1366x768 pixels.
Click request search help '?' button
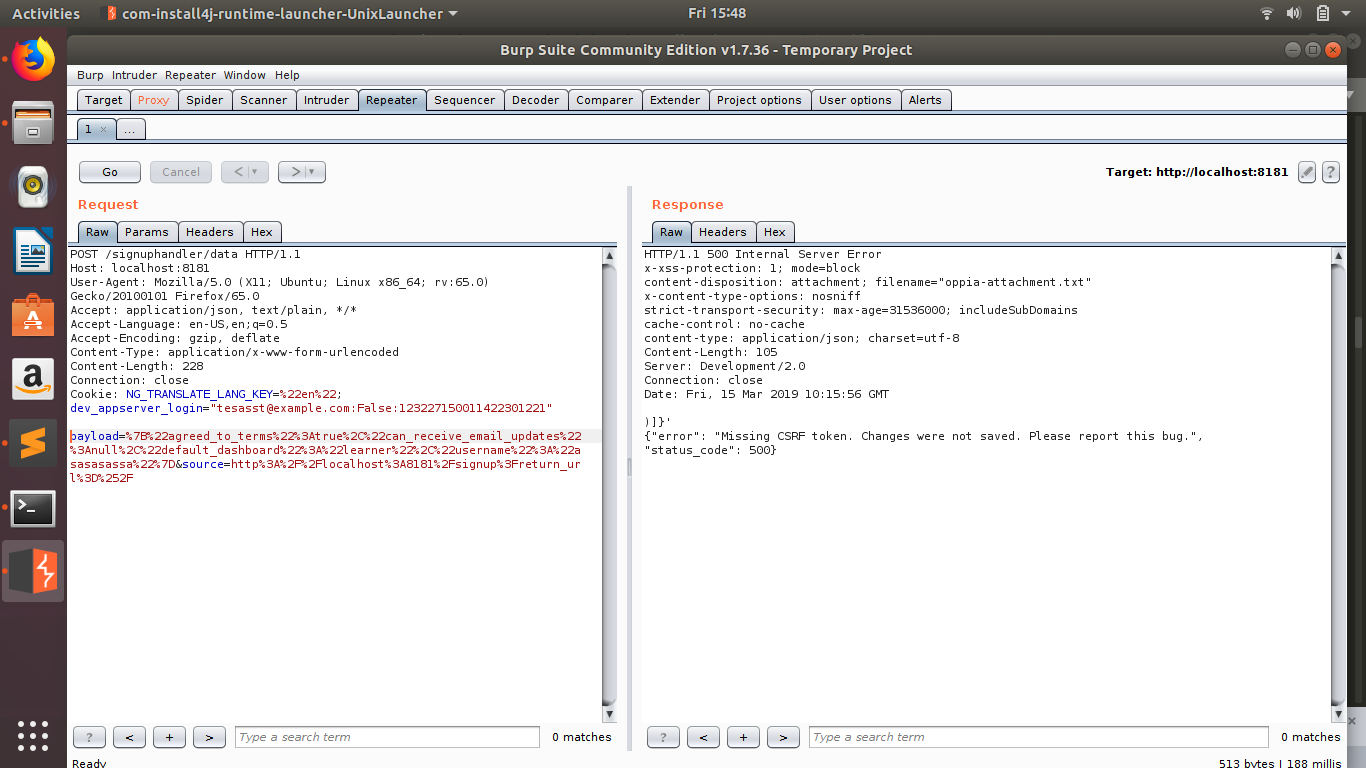pyautogui.click(x=89, y=737)
